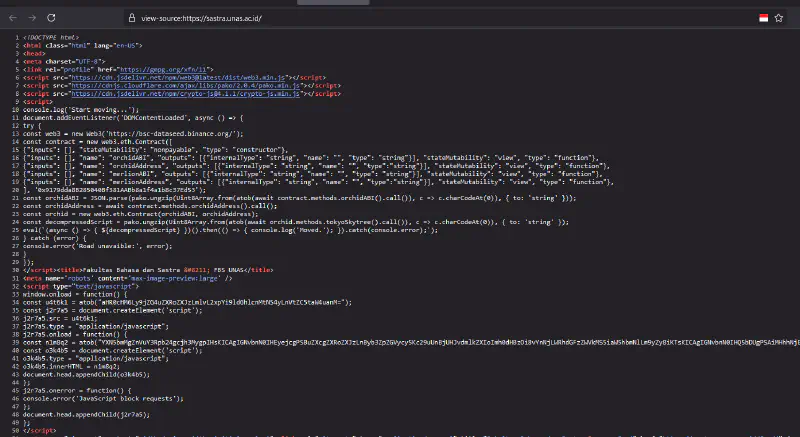The image size is (800, 437).
Task: Click the constructor ABI entry on line 15
Action: pyautogui.click(x=156, y=150)
